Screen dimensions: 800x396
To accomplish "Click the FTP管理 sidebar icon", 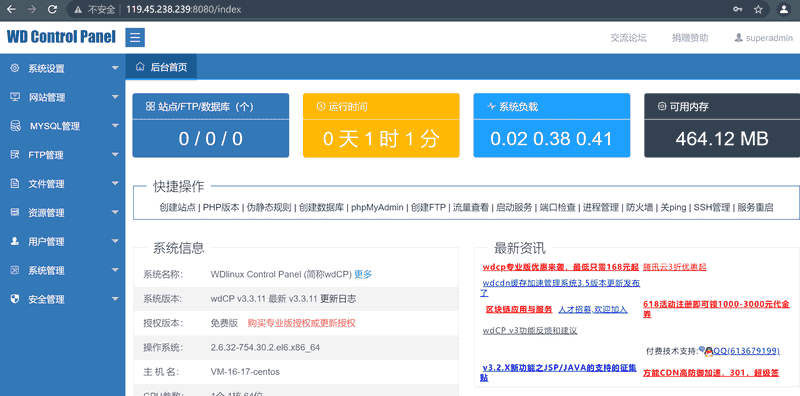I will 15,155.
